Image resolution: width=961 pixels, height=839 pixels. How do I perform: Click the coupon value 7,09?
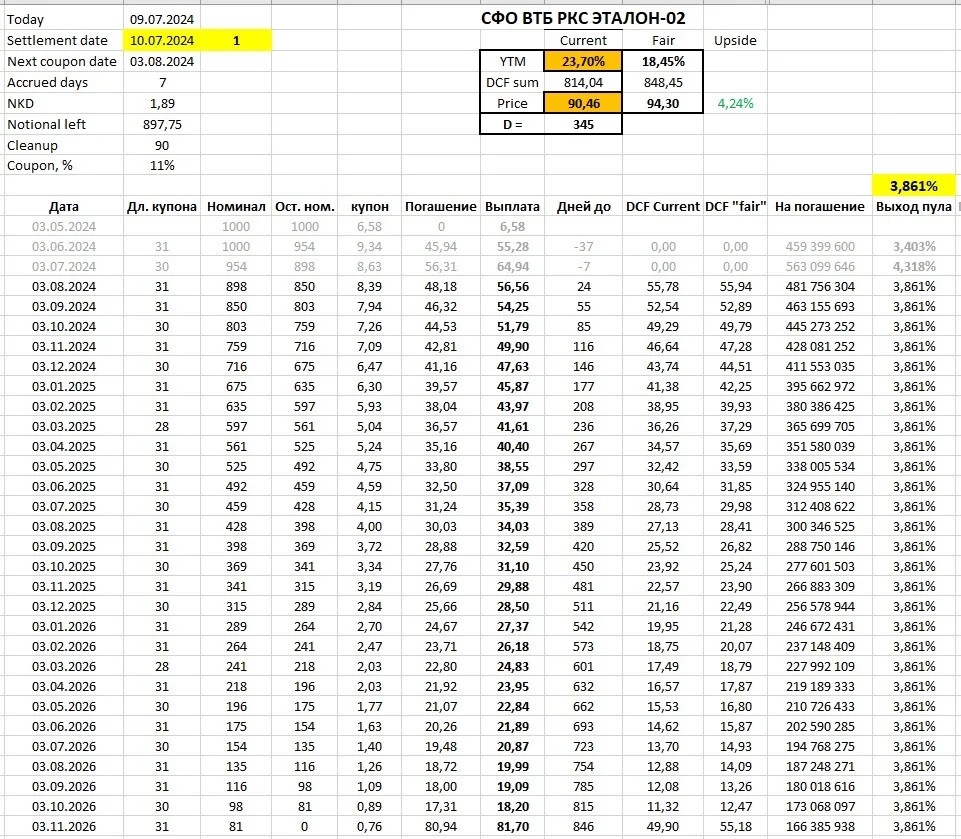pyautogui.click(x=370, y=346)
